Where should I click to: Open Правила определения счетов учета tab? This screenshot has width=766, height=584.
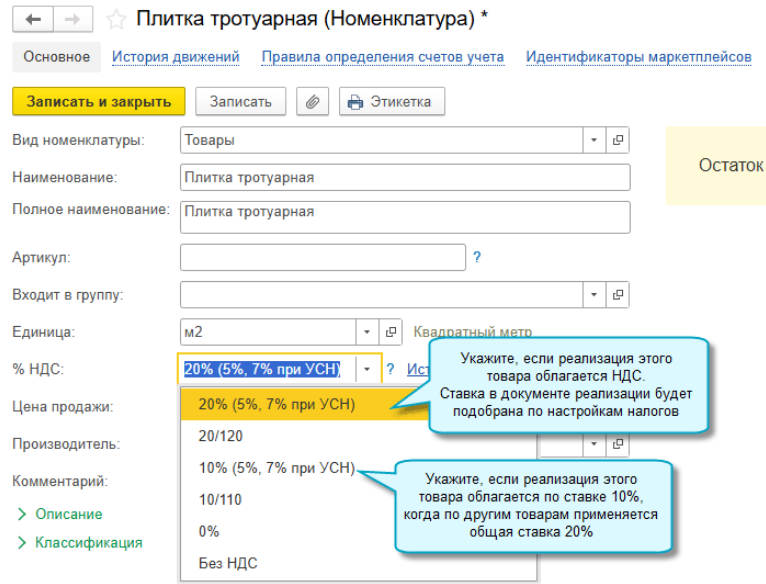point(382,57)
